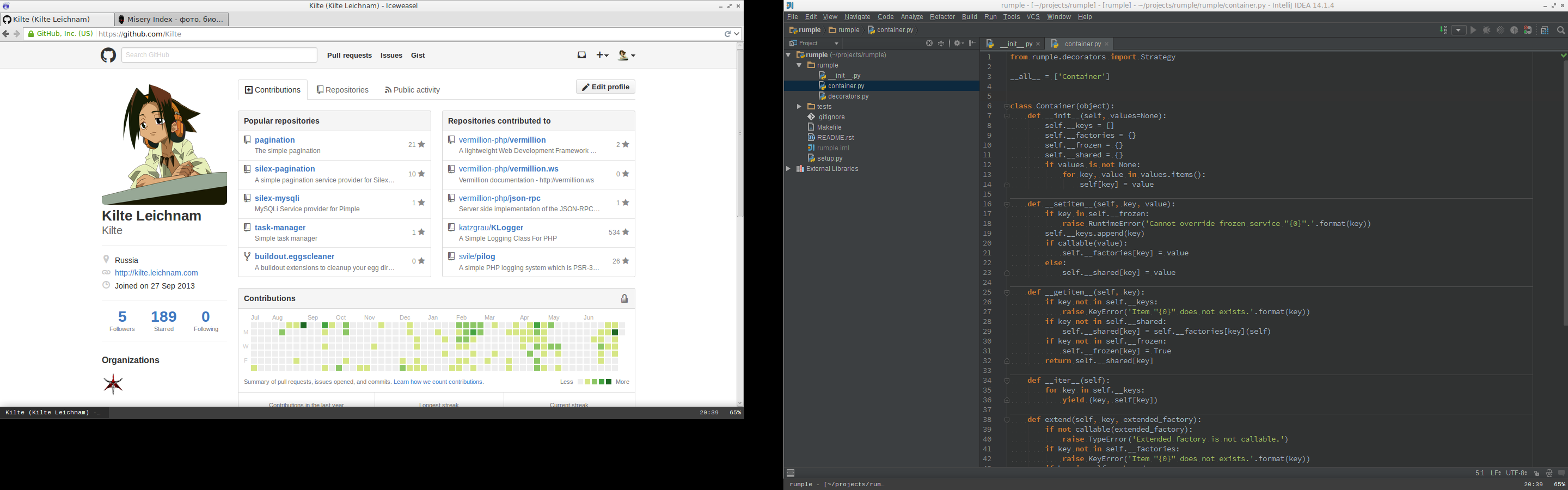1568x490 pixels.
Task: Fold the Container class definition
Action: (1007, 106)
